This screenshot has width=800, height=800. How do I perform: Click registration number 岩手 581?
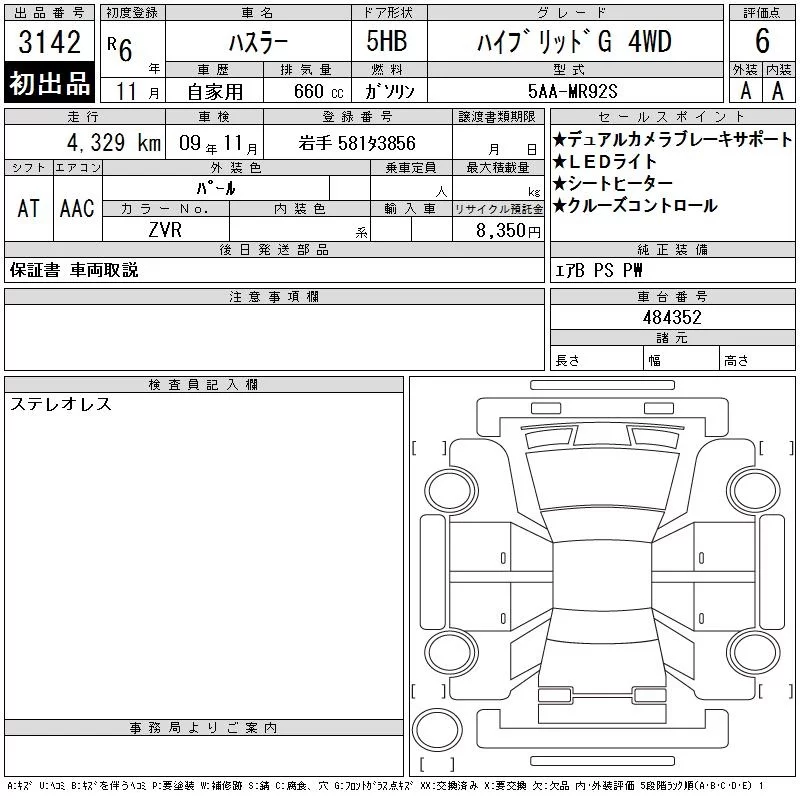(357, 143)
